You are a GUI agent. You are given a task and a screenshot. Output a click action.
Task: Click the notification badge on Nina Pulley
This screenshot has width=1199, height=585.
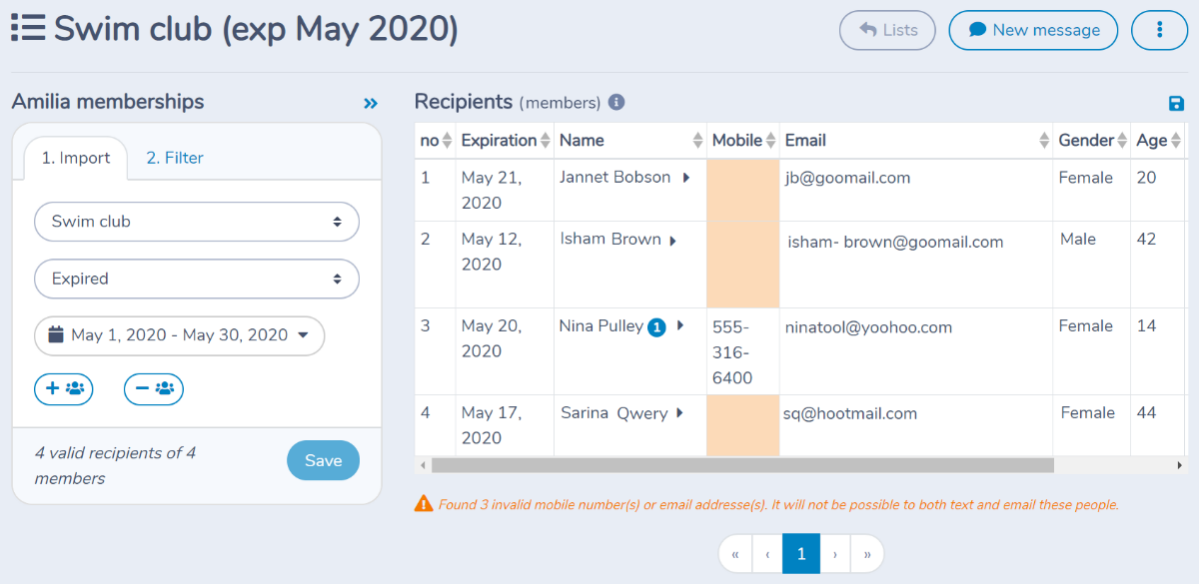click(657, 327)
